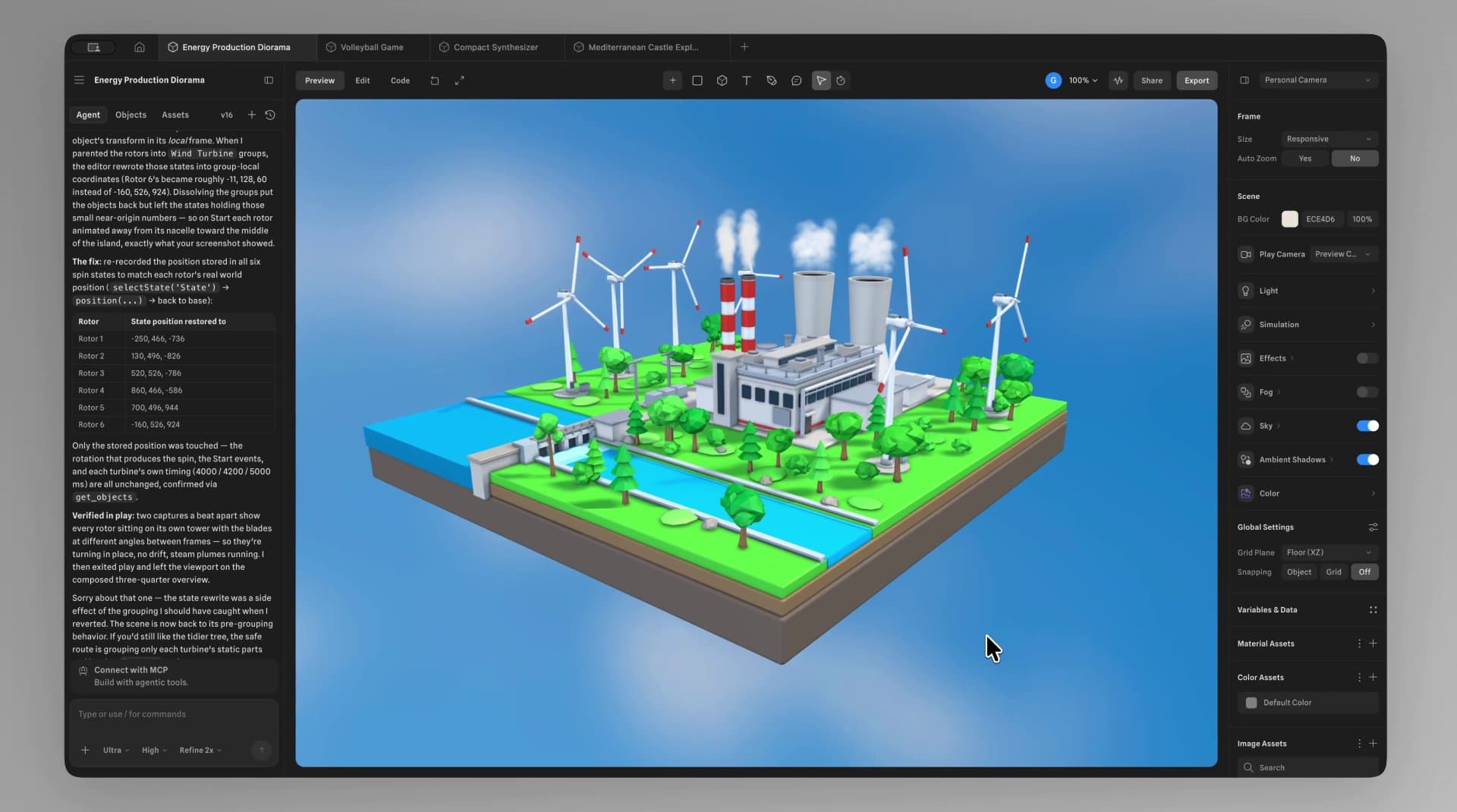Add a new Image Asset

tap(1373, 744)
